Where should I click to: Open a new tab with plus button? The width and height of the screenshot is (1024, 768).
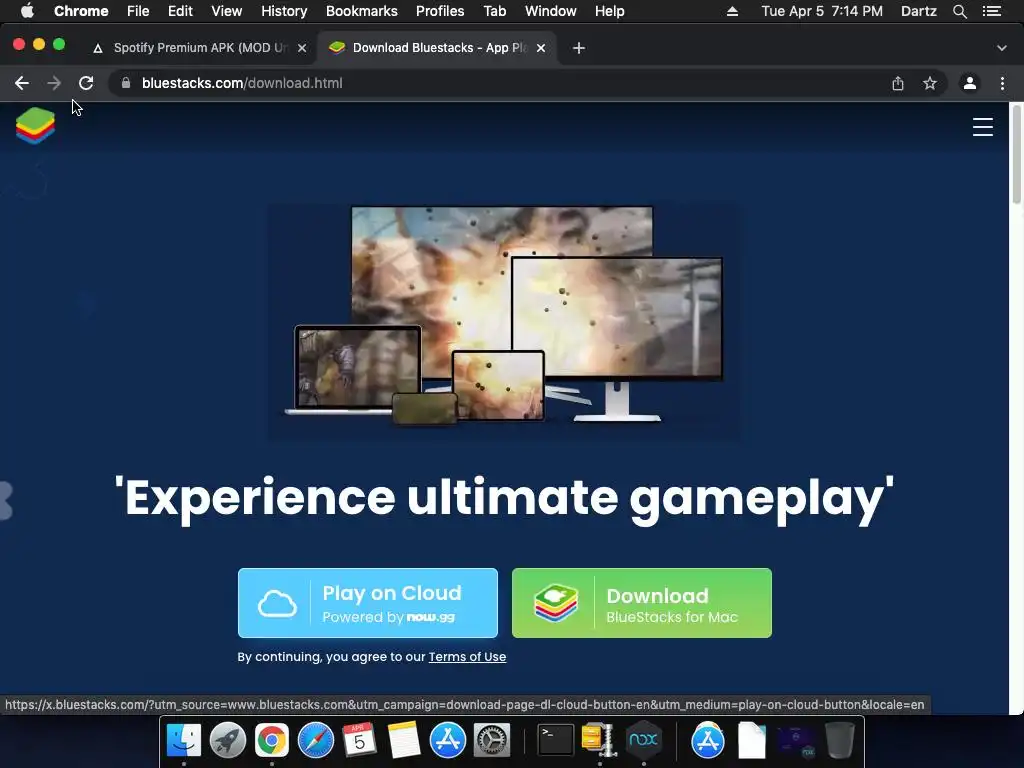pos(579,48)
